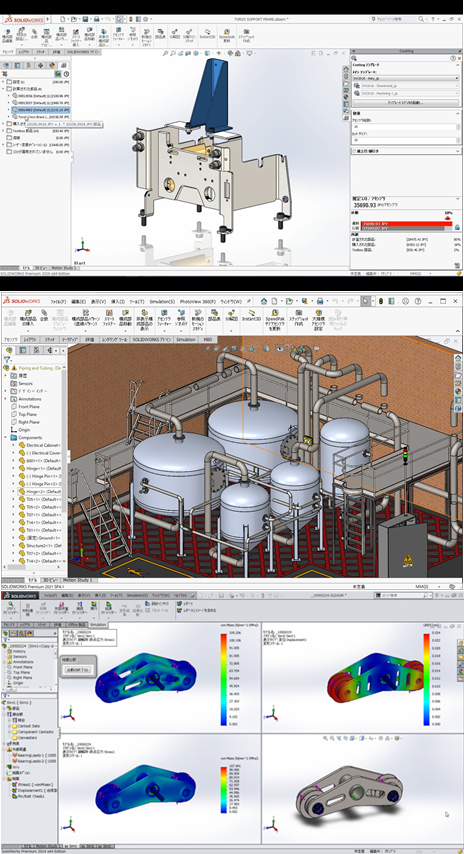Expand Structure2<1> component in Piping tree
This screenshot has height=854, width=464.
[x=15, y=545]
